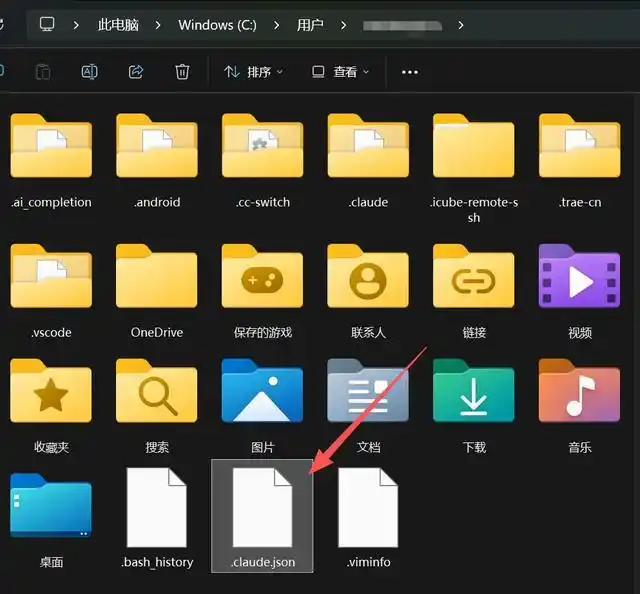Select the 文档 documents folder

pos(368,407)
